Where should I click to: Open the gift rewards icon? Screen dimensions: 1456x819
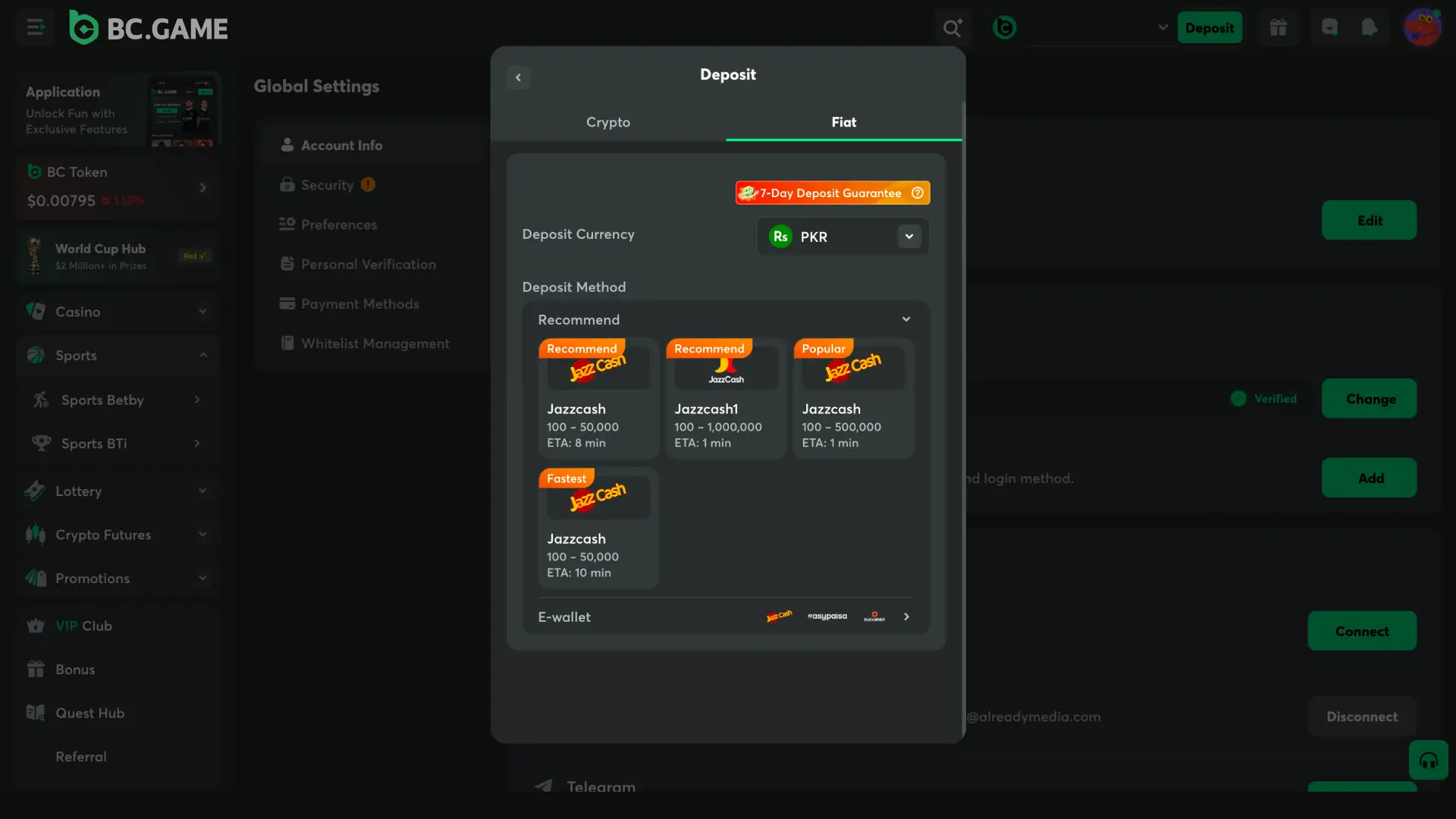click(1279, 28)
